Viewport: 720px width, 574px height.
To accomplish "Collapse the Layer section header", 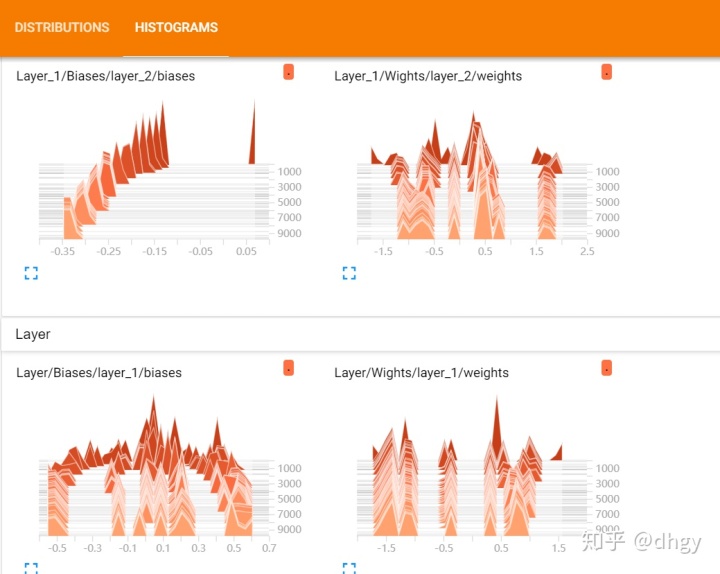I will click(x=360, y=334).
